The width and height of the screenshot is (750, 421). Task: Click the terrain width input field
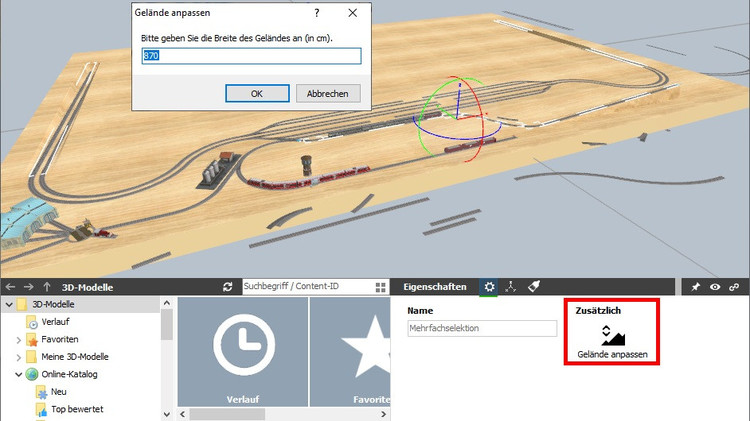click(x=251, y=55)
